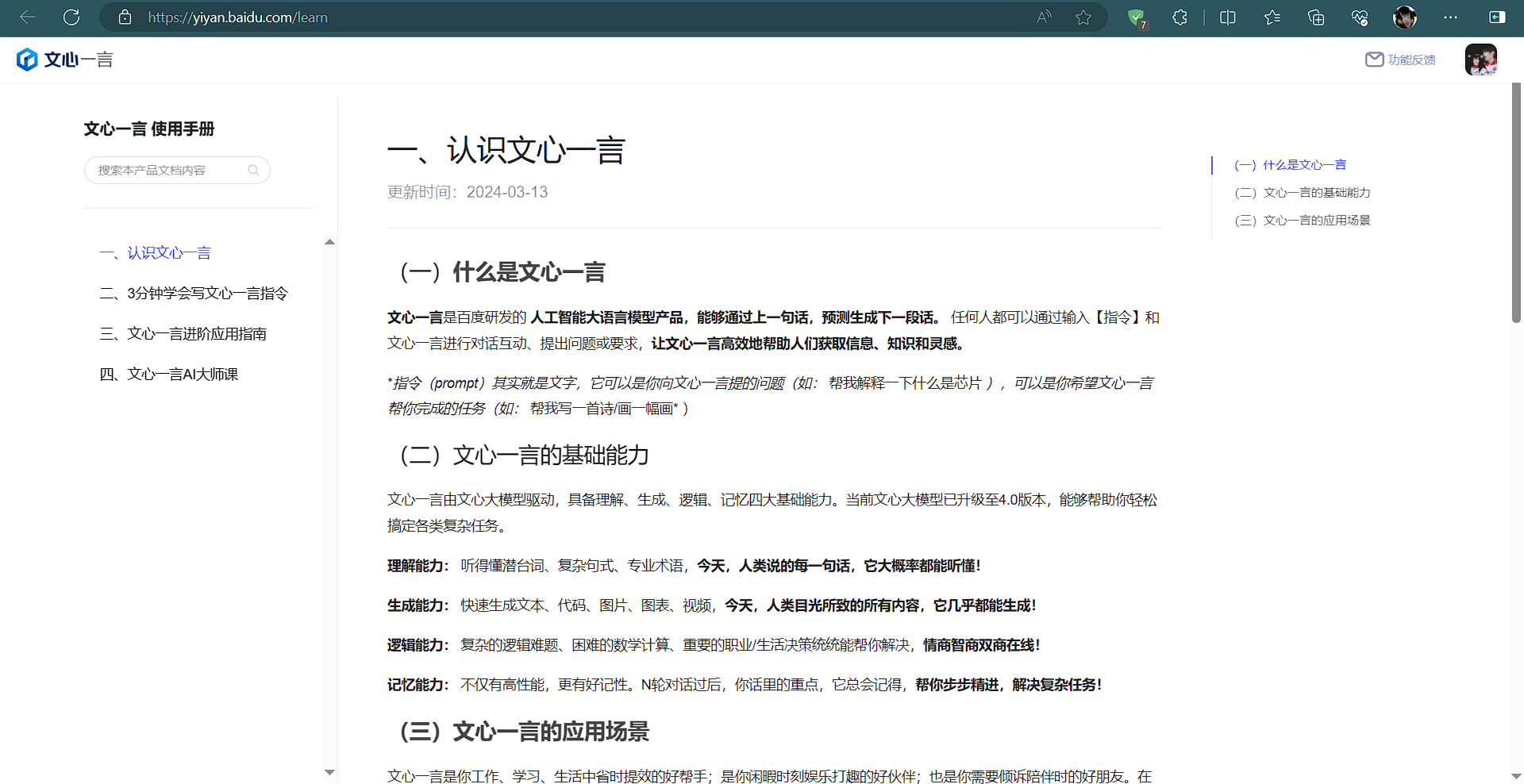Jump to (二) 文心一言的基础能力 anchor
The image size is (1524, 784).
pos(1303,193)
